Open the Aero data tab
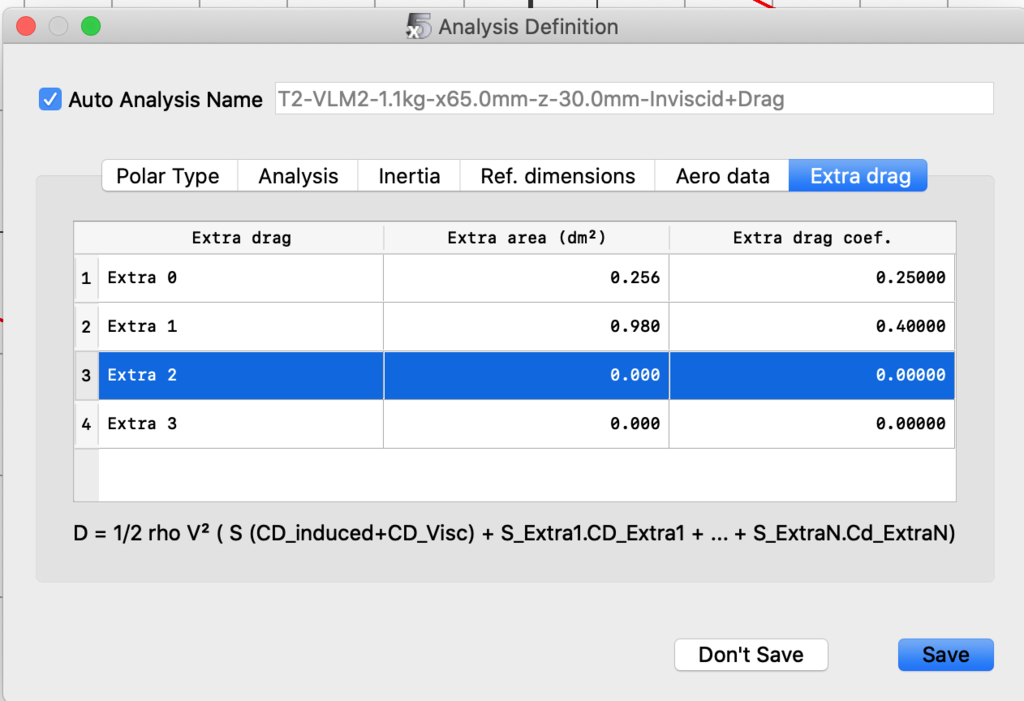The height and width of the screenshot is (701, 1024). coord(722,176)
